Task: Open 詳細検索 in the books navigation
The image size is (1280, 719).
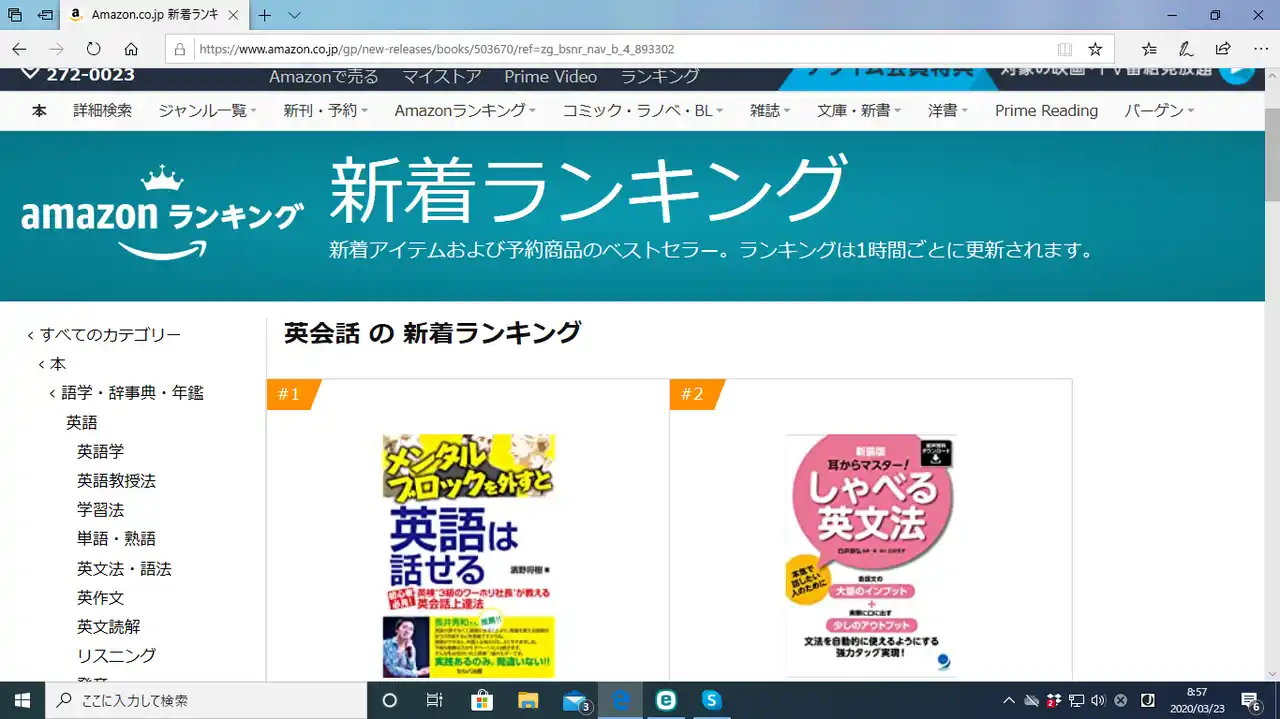Action: pyautogui.click(x=102, y=111)
